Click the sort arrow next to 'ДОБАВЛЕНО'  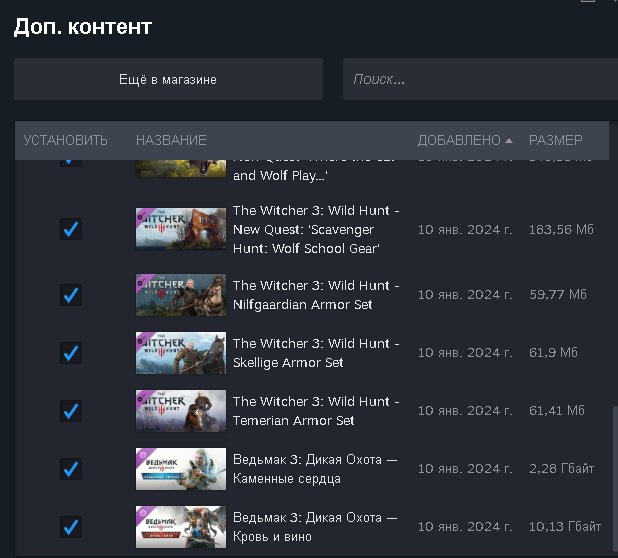click(509, 141)
